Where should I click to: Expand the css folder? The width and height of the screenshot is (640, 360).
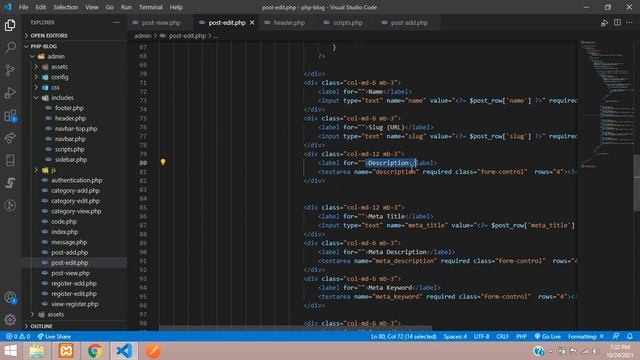click(55, 87)
